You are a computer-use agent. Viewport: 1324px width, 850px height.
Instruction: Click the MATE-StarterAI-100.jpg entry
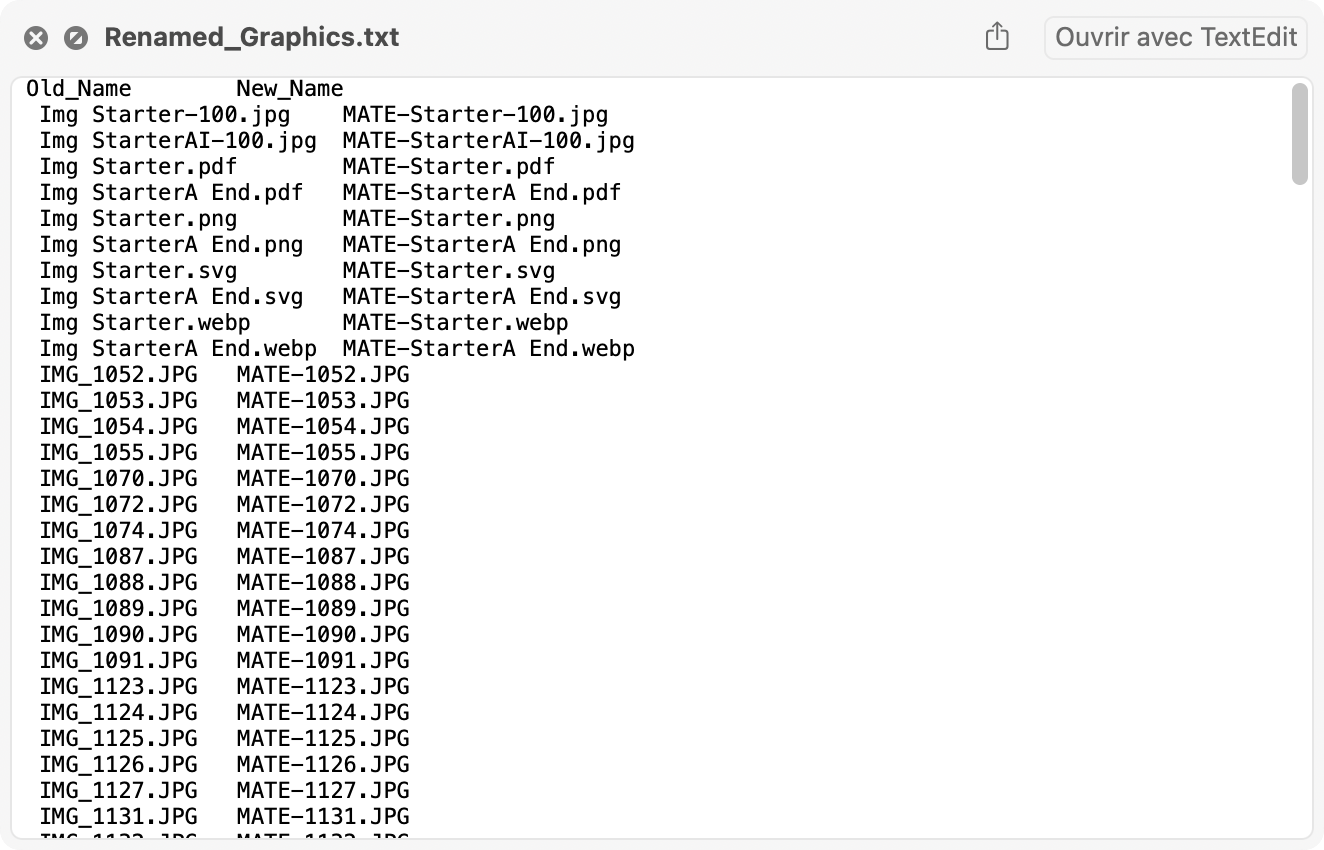pos(488,141)
